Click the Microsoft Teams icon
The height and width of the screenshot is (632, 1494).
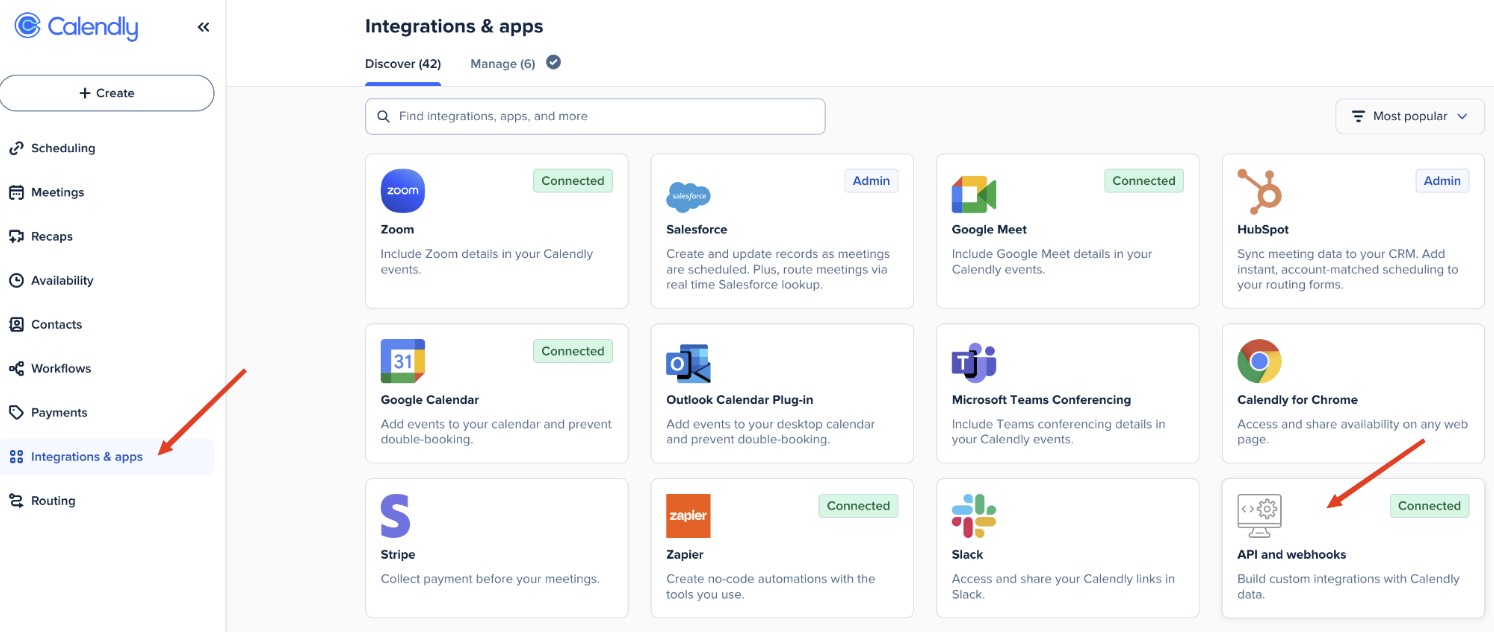click(x=974, y=363)
